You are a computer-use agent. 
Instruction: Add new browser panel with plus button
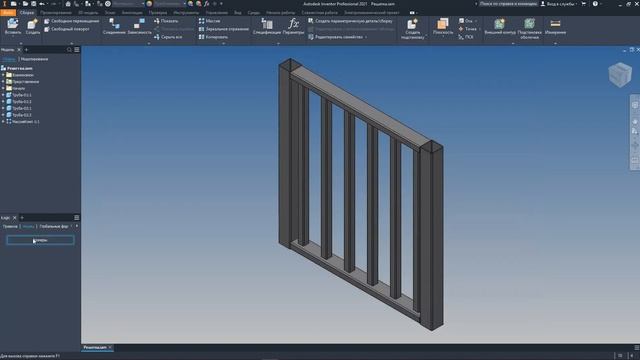click(x=26, y=50)
